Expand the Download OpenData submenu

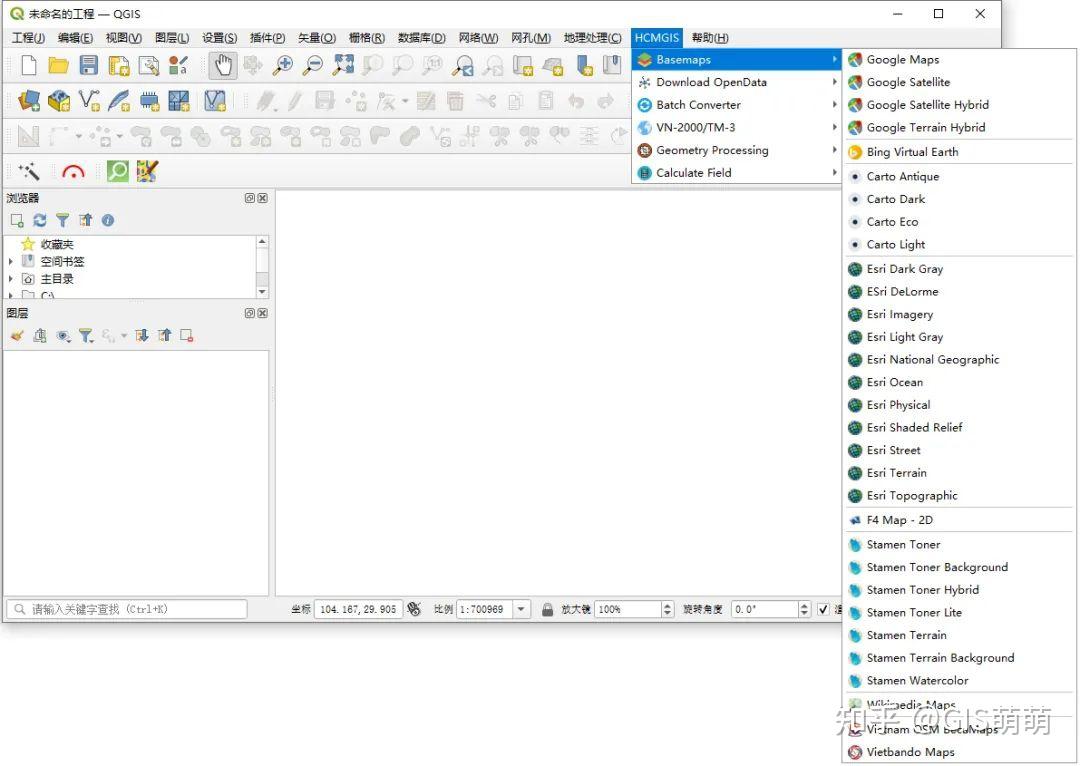[x=736, y=82]
